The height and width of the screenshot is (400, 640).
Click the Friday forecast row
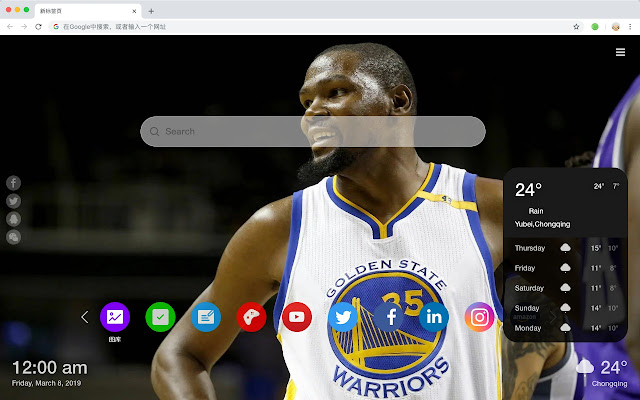[566, 268]
